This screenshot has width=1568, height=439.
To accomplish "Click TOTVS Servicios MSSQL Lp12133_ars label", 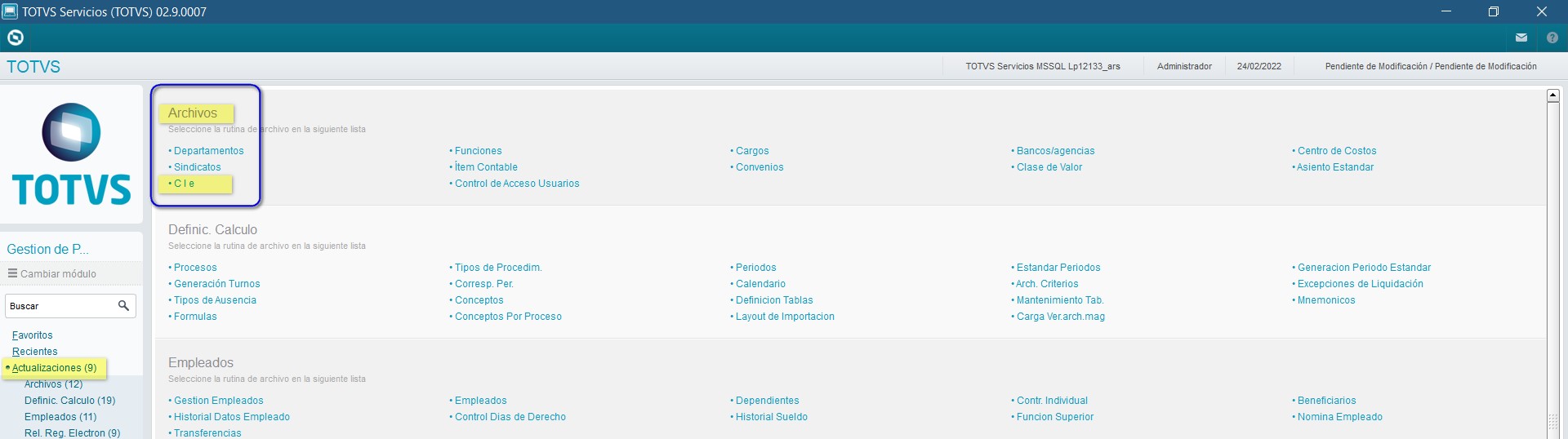I will click(1043, 66).
